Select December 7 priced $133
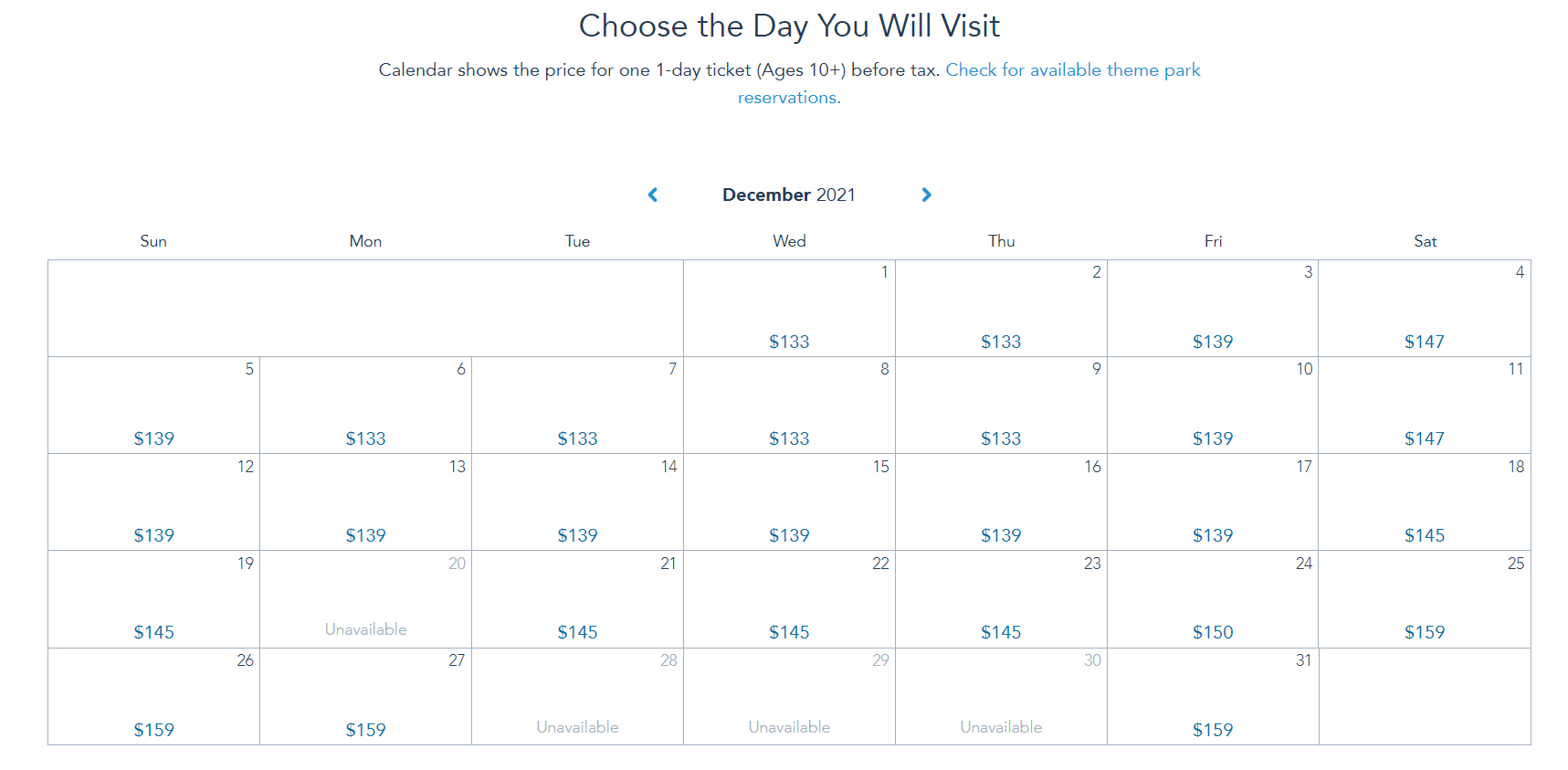This screenshot has height=770, width=1568. (x=577, y=406)
